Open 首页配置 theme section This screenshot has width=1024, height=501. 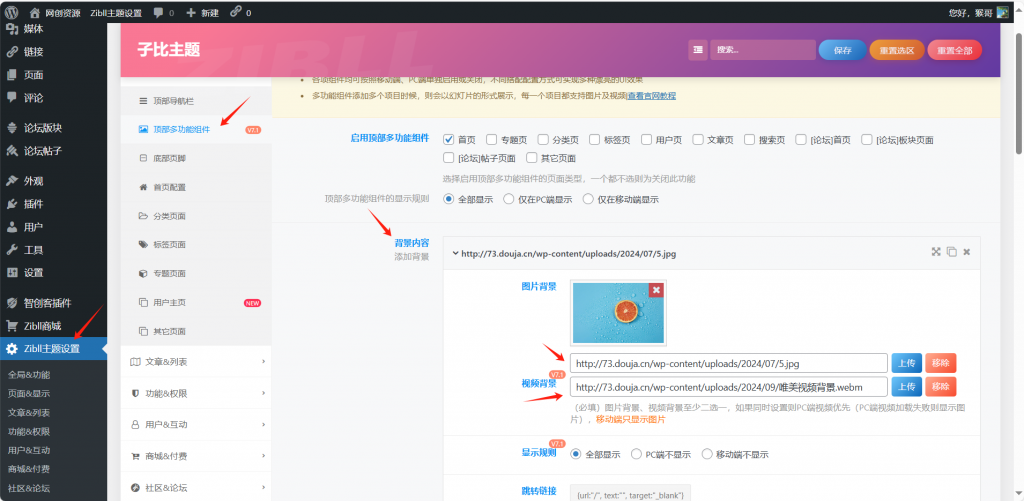click(196, 187)
